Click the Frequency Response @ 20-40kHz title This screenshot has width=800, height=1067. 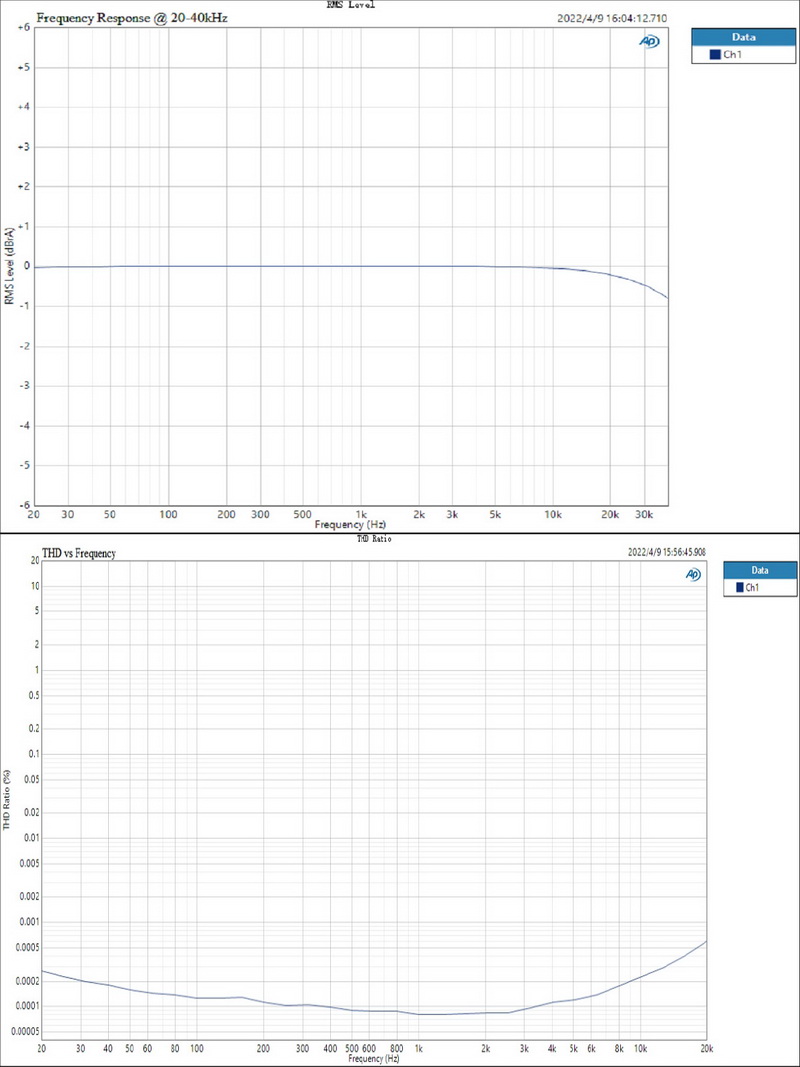[x=132, y=18]
